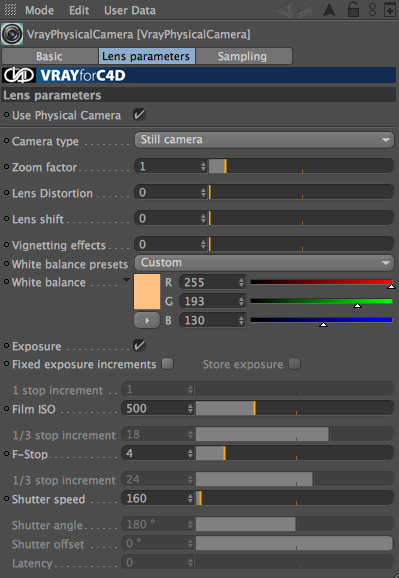Click the VrayPhysicalCamera lens icon

[x=12, y=34]
